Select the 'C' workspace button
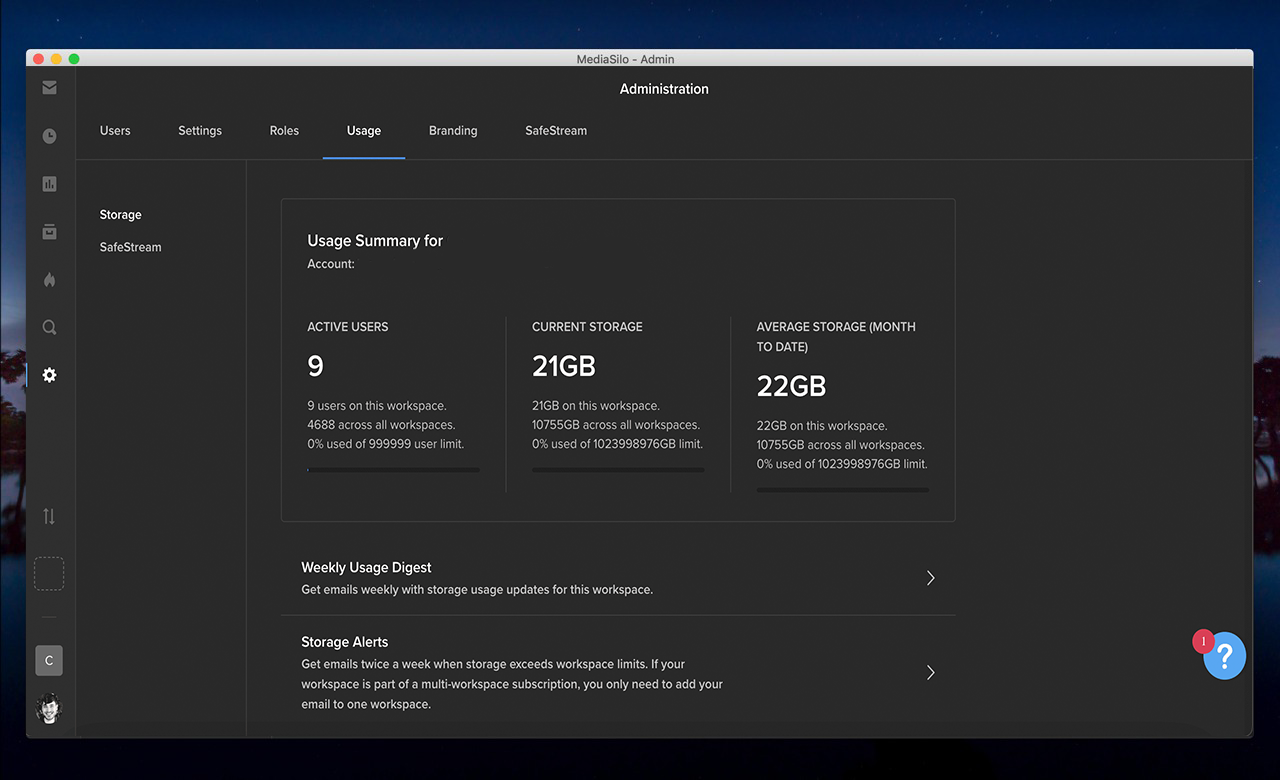The width and height of the screenshot is (1280, 780). point(49,660)
